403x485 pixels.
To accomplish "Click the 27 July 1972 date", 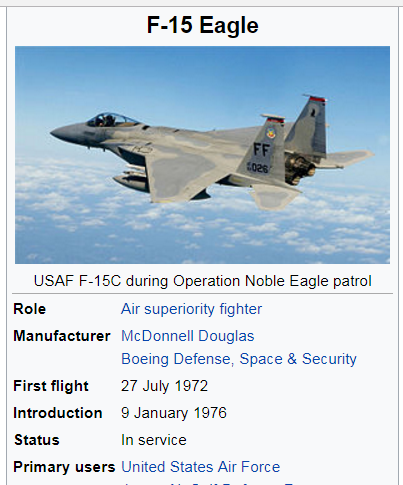I will [x=164, y=386].
